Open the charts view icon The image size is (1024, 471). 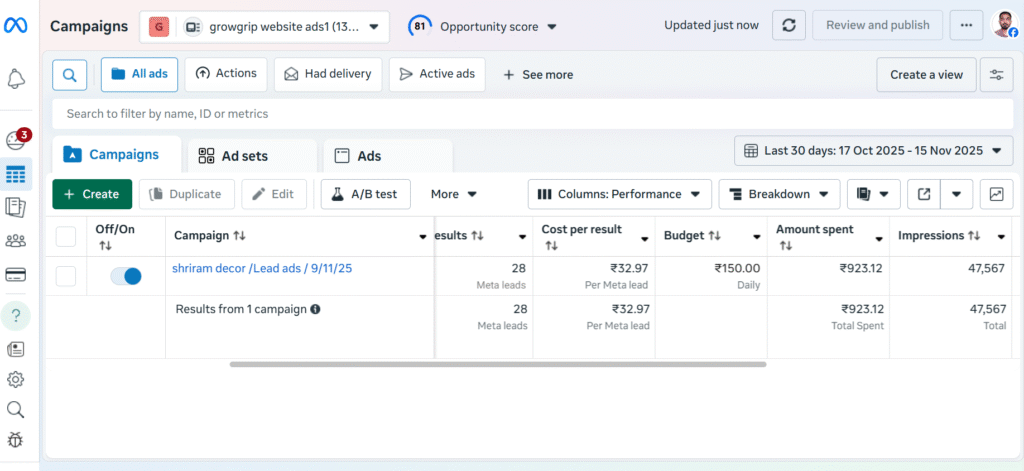[x=996, y=194]
